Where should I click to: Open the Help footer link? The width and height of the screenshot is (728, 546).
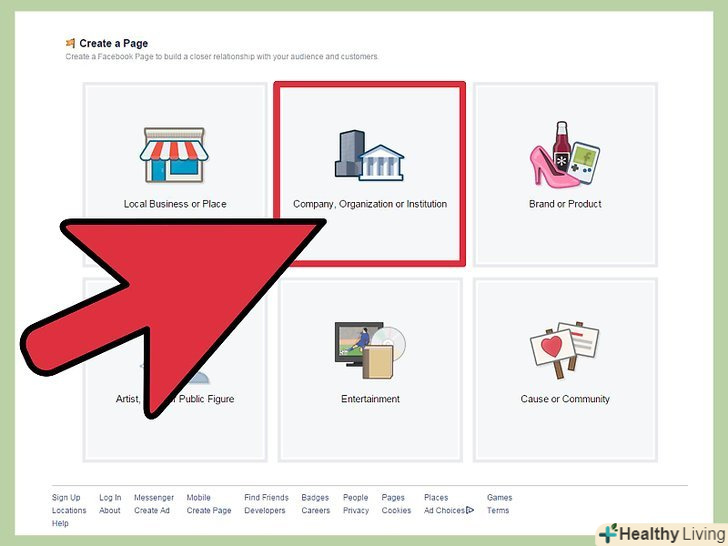click(x=60, y=523)
